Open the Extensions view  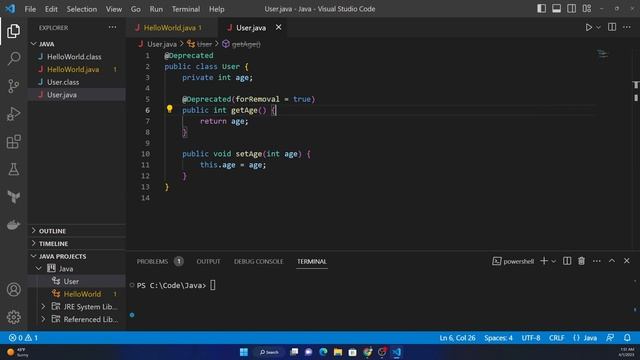[x=13, y=142]
